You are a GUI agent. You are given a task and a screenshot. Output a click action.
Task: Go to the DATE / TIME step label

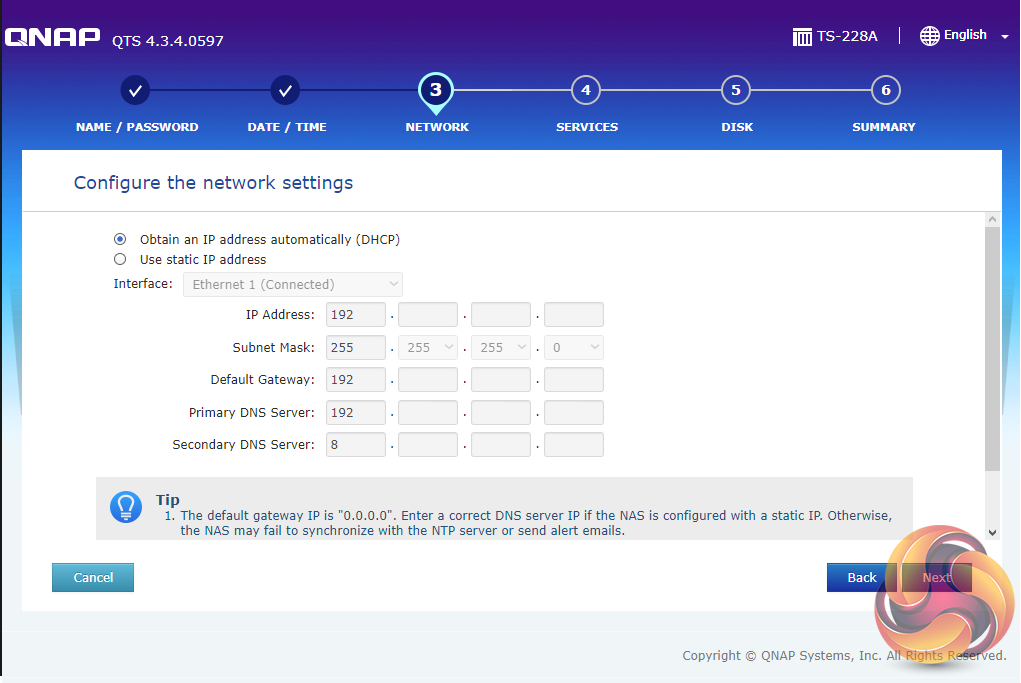click(x=287, y=127)
